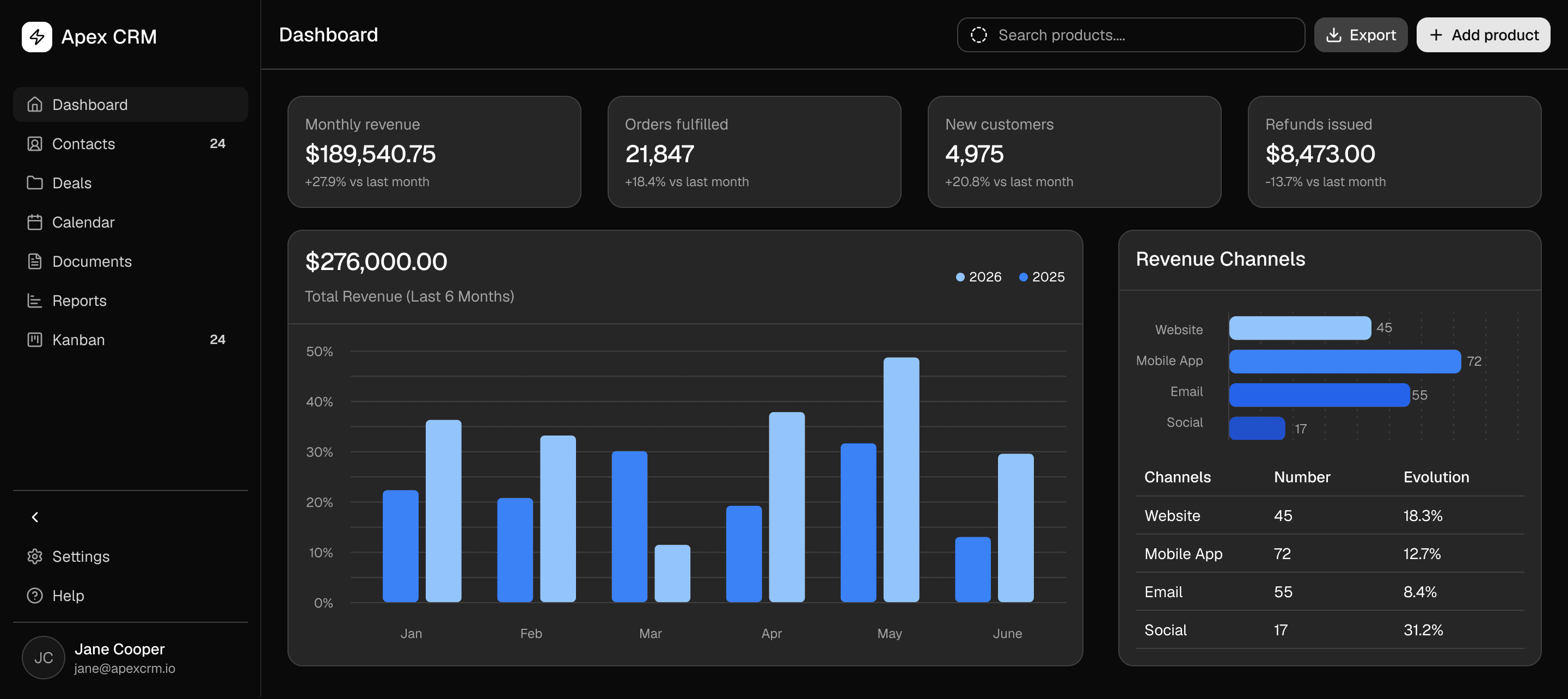The width and height of the screenshot is (1568, 699).
Task: Click the Apex CRM lightning bolt logo
Action: tap(37, 36)
